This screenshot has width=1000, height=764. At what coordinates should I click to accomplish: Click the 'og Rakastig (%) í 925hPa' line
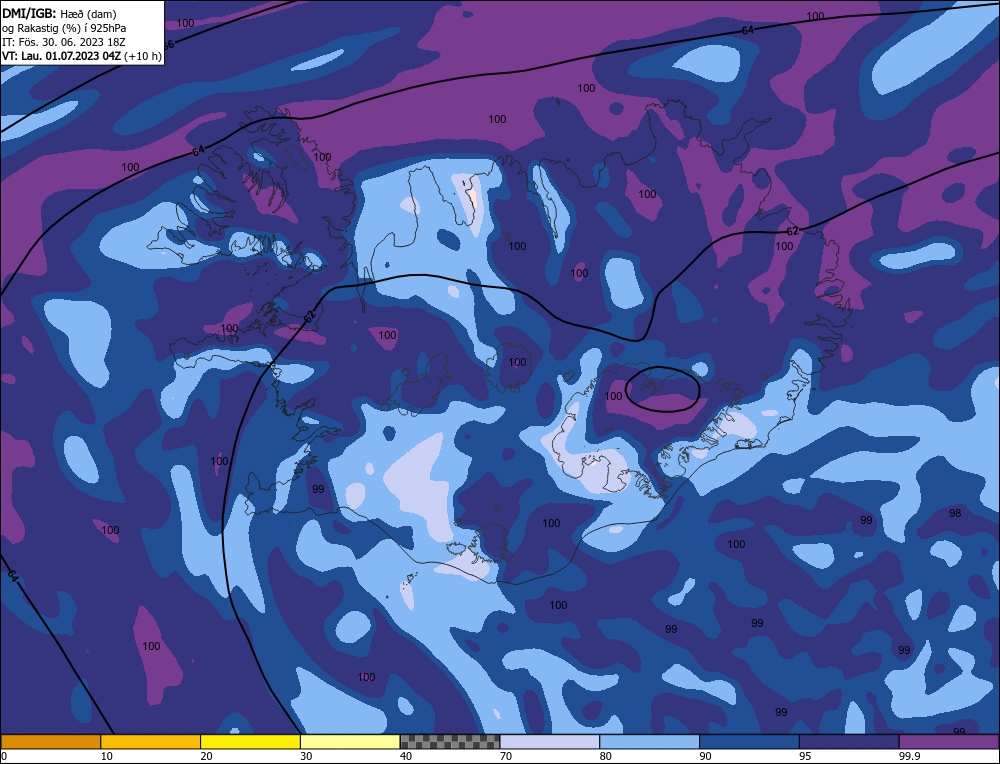pyautogui.click(x=64, y=28)
